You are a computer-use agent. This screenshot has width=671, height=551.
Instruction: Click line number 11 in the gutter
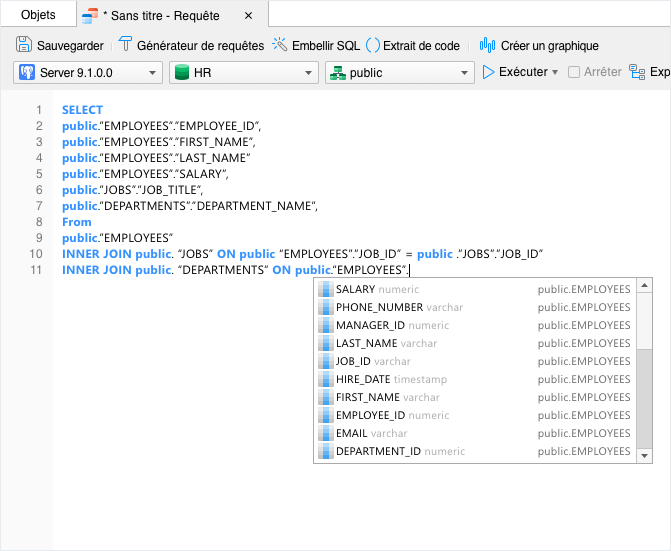(x=36, y=270)
